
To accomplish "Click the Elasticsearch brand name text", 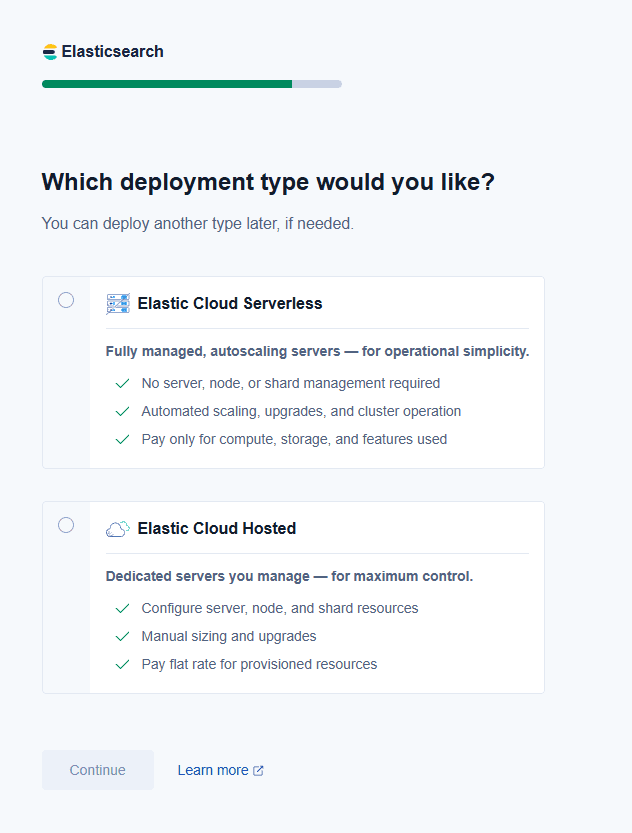I will pyautogui.click(x=112, y=52).
